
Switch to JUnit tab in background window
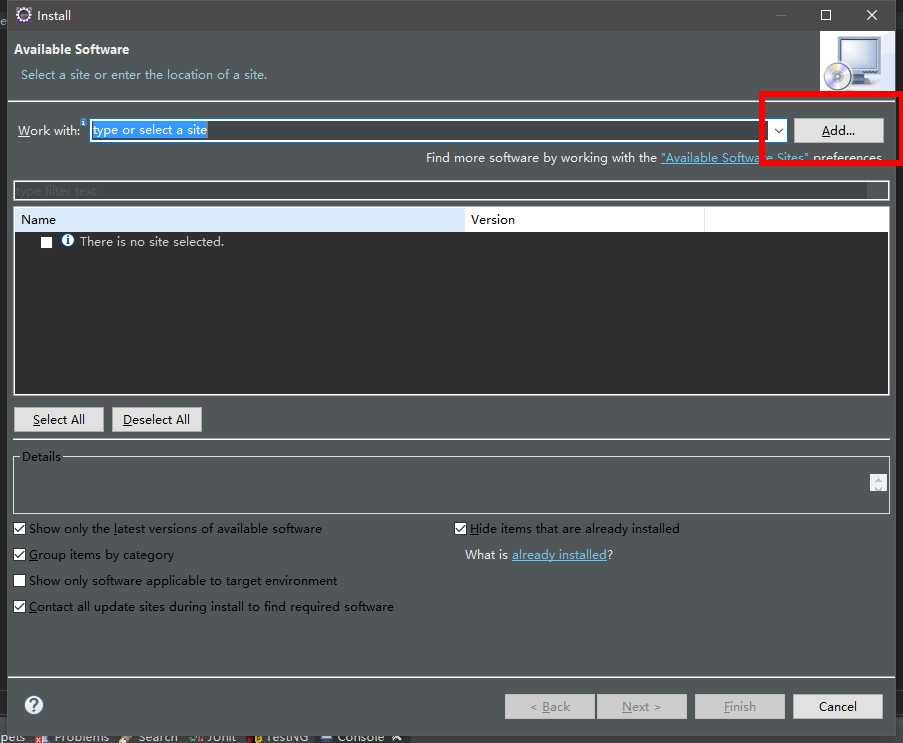pos(214,737)
